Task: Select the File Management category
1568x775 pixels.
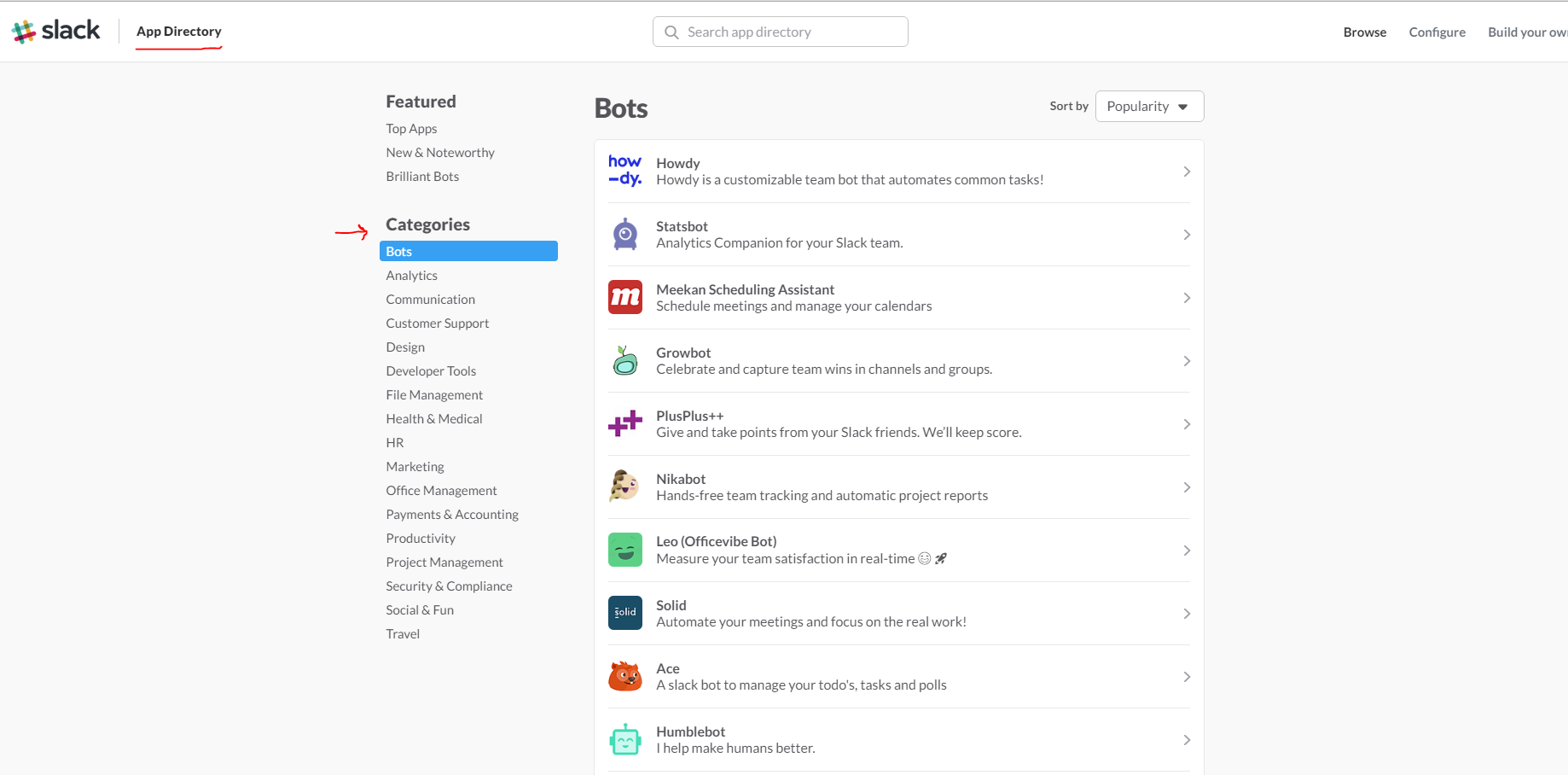Action: click(434, 395)
